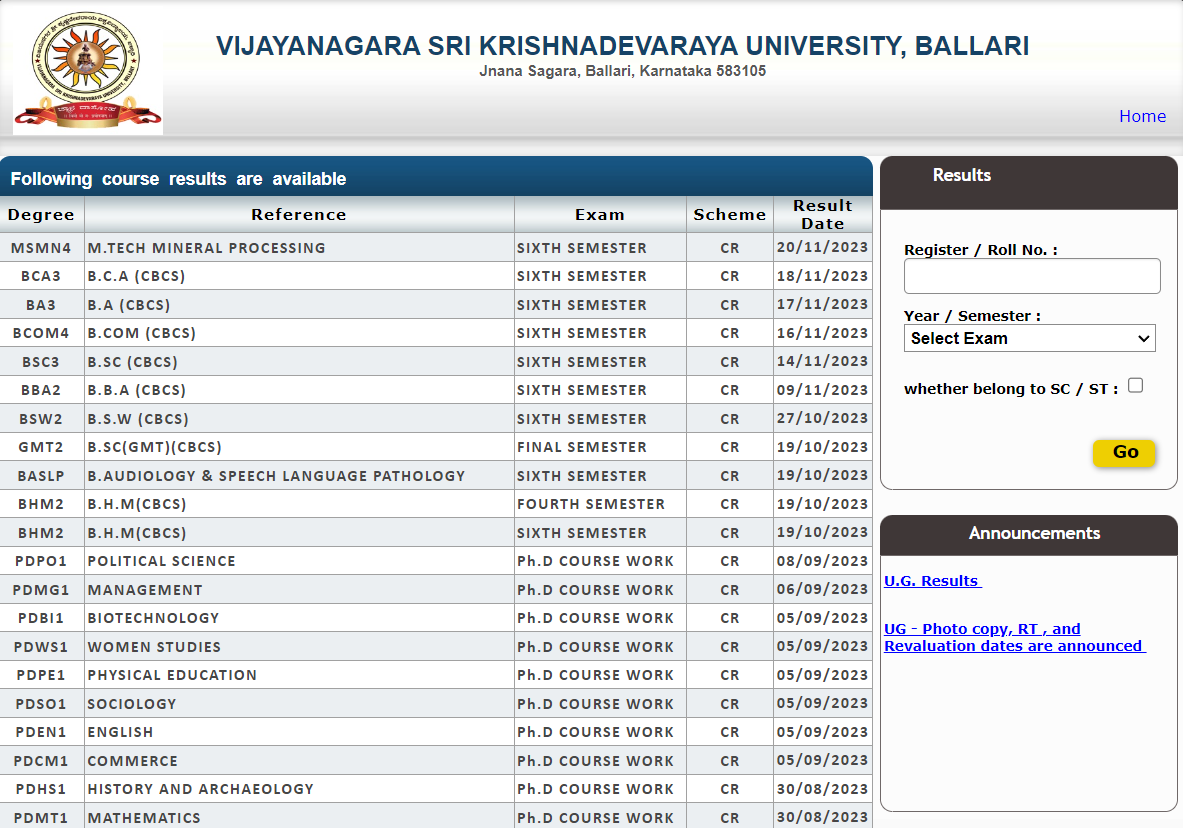Click the university name heading

622,45
